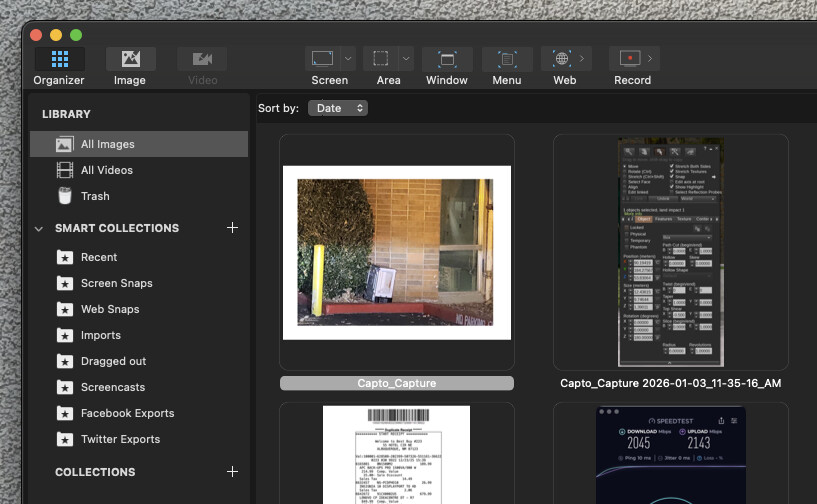
Task: Choose the Menu capture tool
Action: pyautogui.click(x=506, y=59)
